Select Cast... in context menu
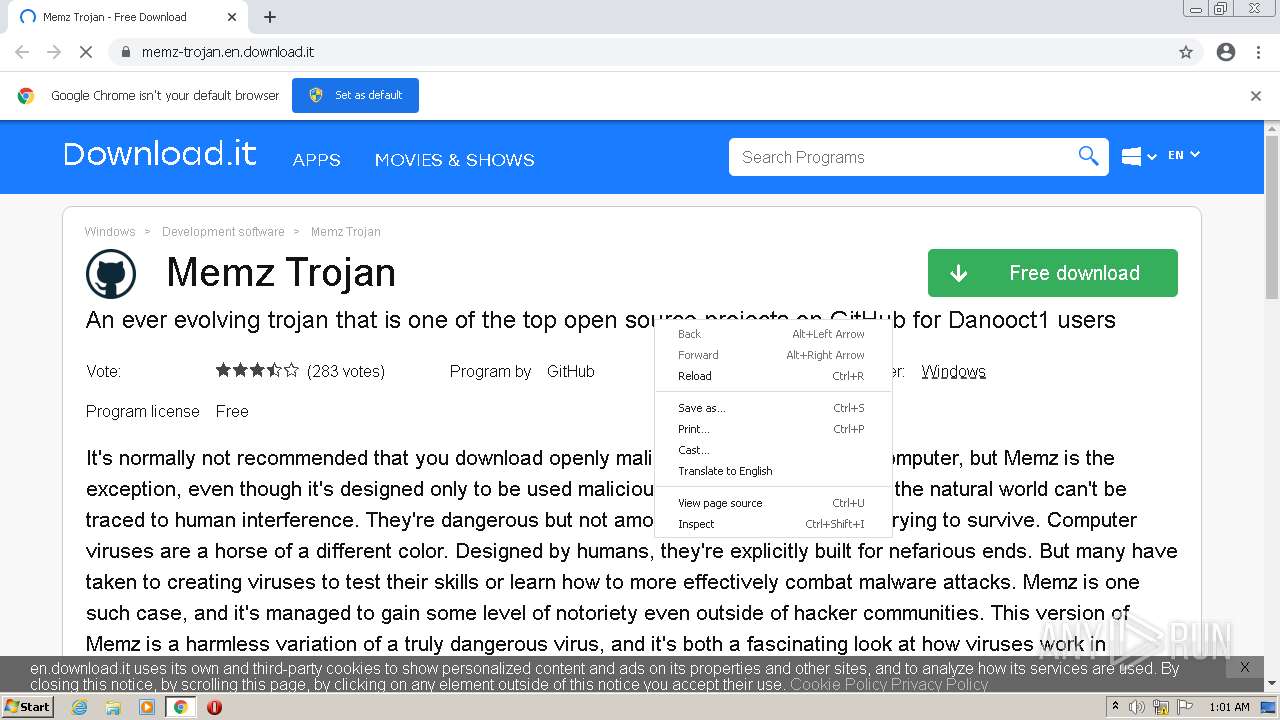 coord(771,450)
